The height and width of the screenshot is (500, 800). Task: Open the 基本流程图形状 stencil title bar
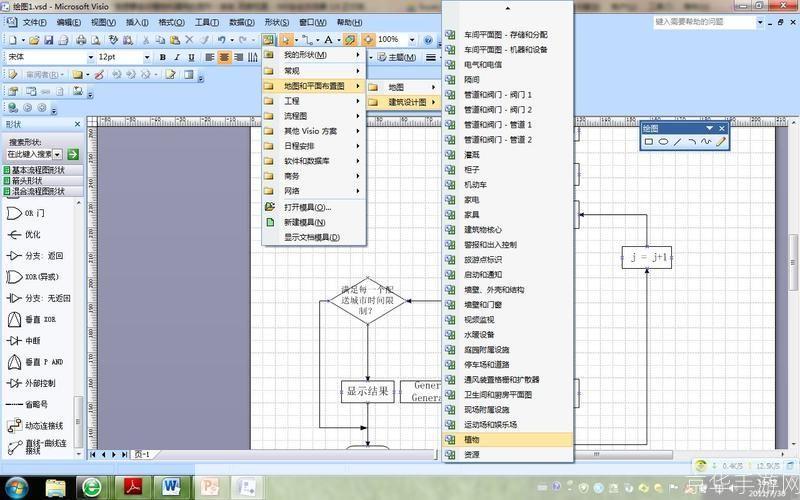39,170
